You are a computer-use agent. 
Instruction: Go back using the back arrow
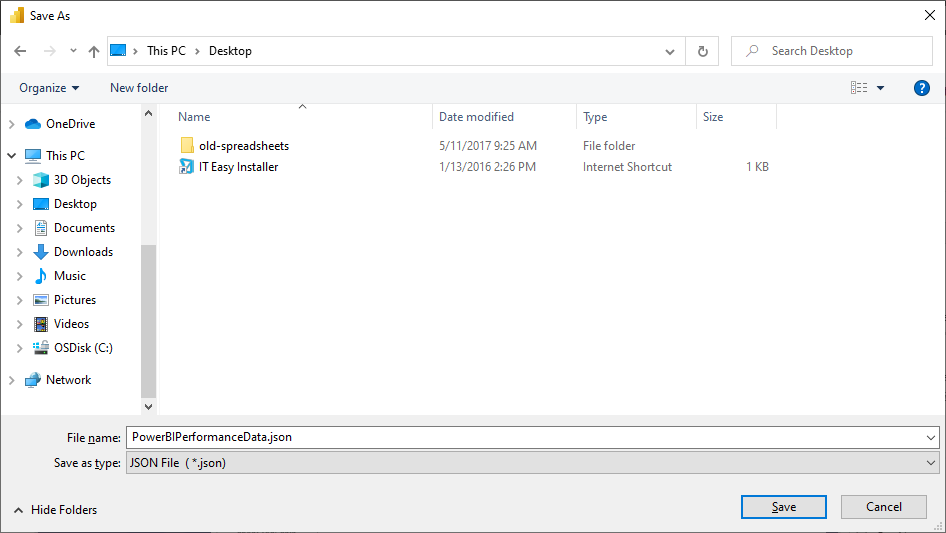click(20, 51)
